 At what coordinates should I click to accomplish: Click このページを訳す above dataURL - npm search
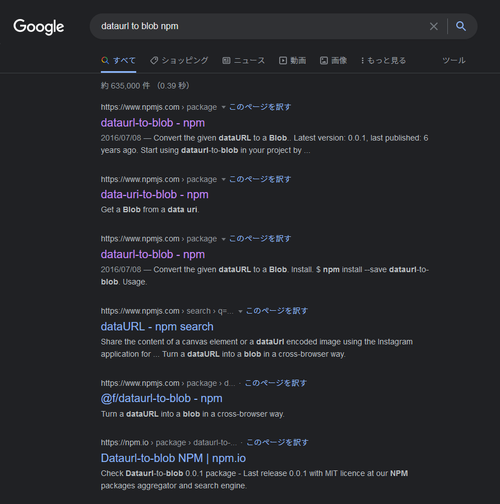(x=277, y=311)
